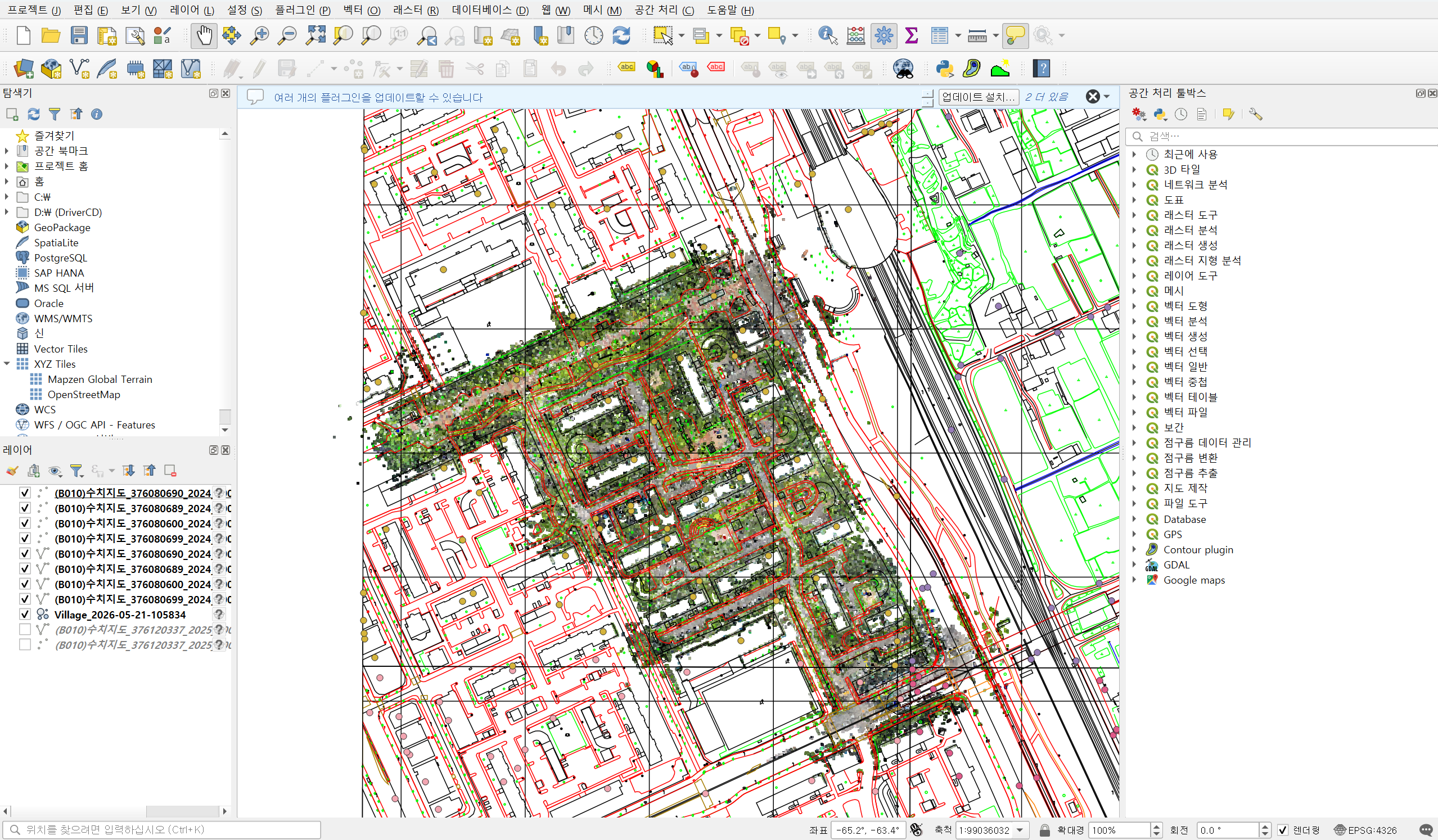Viewport: 1438px width, 840px height.
Task: Open the Statistical Summary sigma icon
Action: pyautogui.click(x=911, y=35)
